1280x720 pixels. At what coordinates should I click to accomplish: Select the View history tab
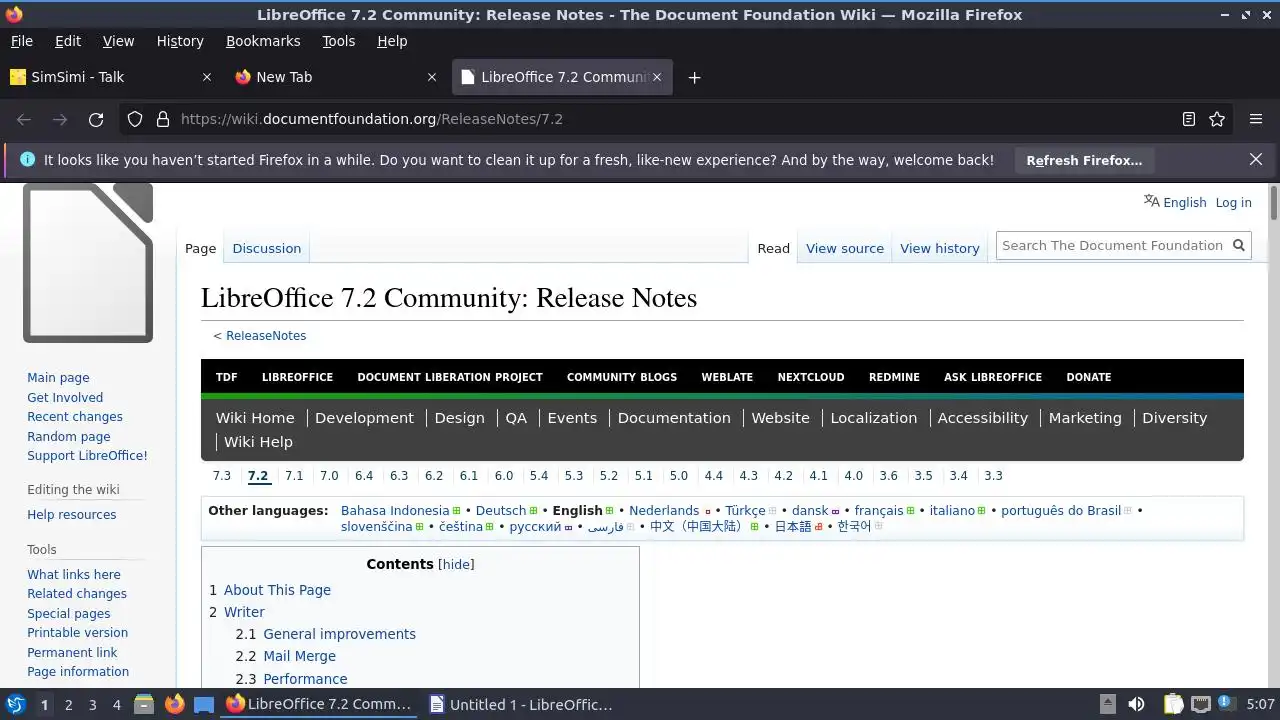click(x=940, y=248)
